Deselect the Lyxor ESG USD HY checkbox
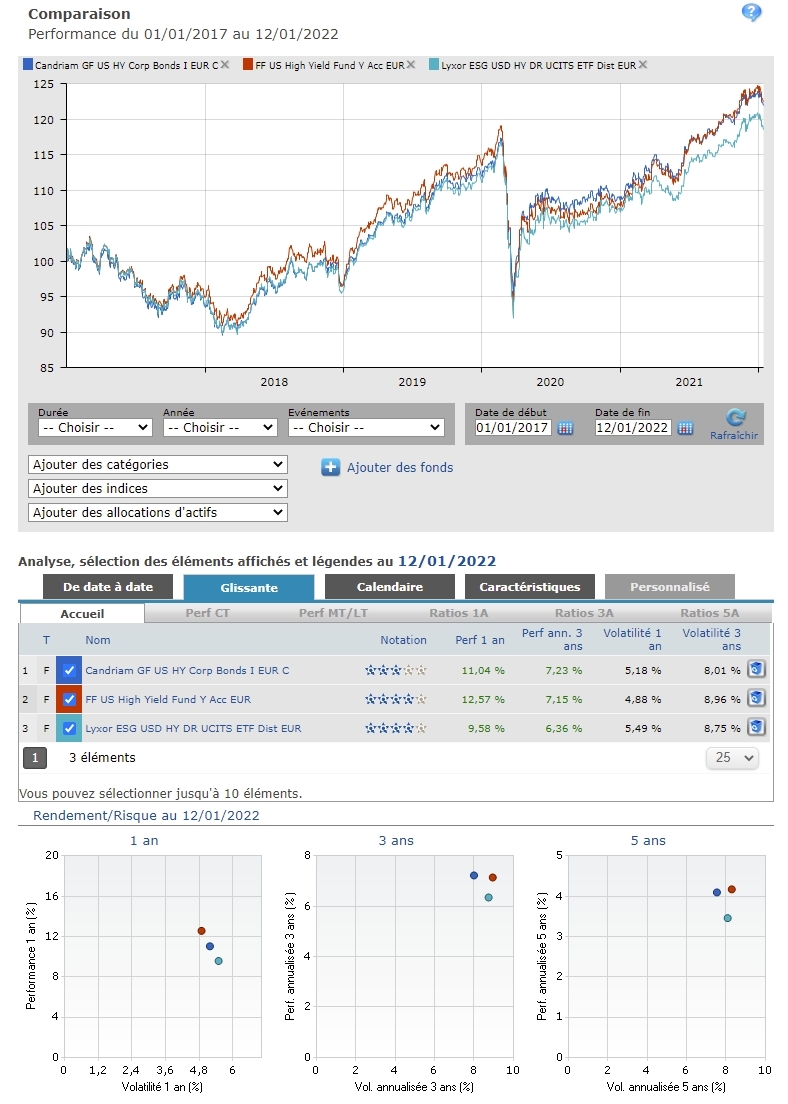 [69, 728]
